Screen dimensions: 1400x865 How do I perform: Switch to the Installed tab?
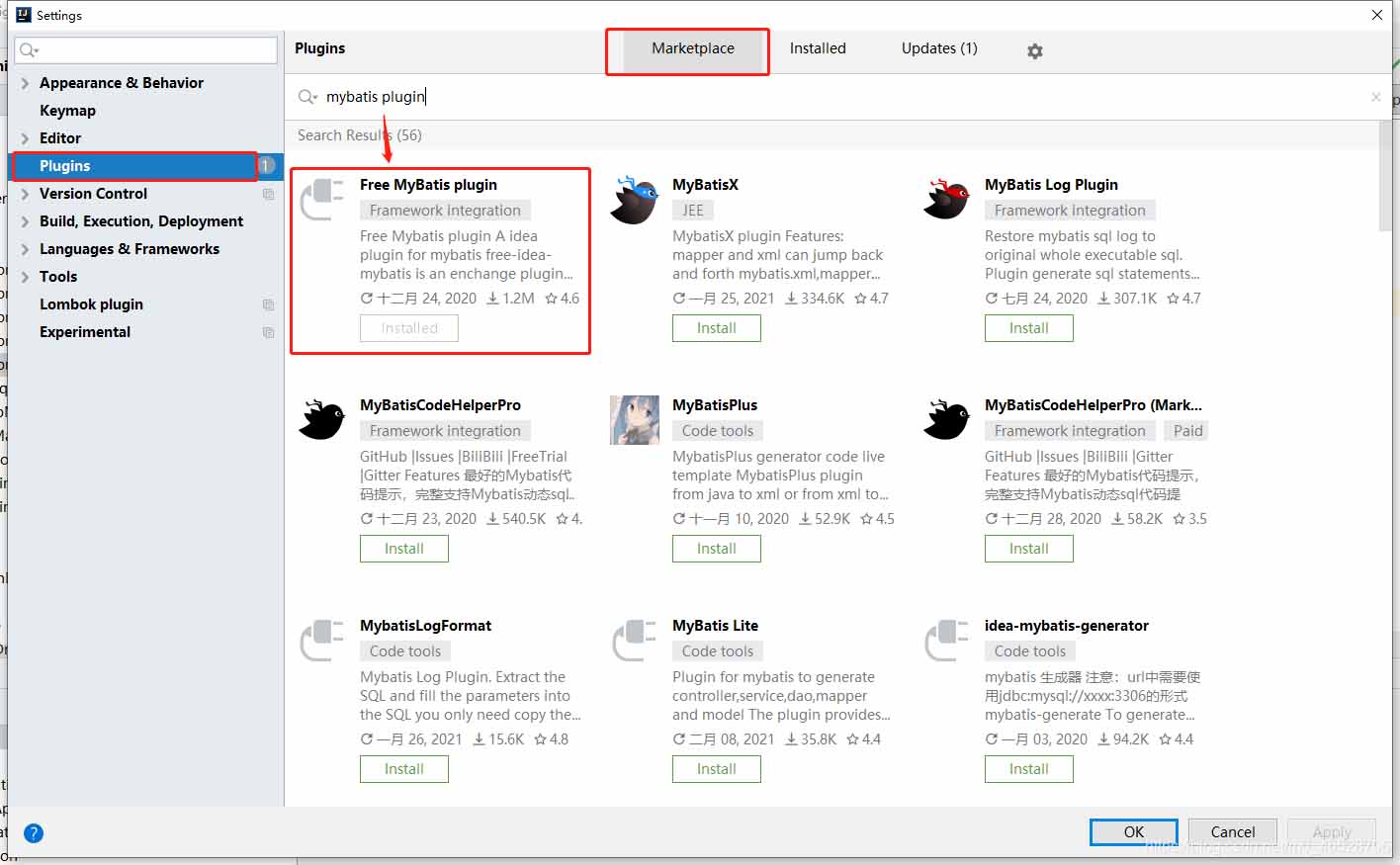(818, 48)
